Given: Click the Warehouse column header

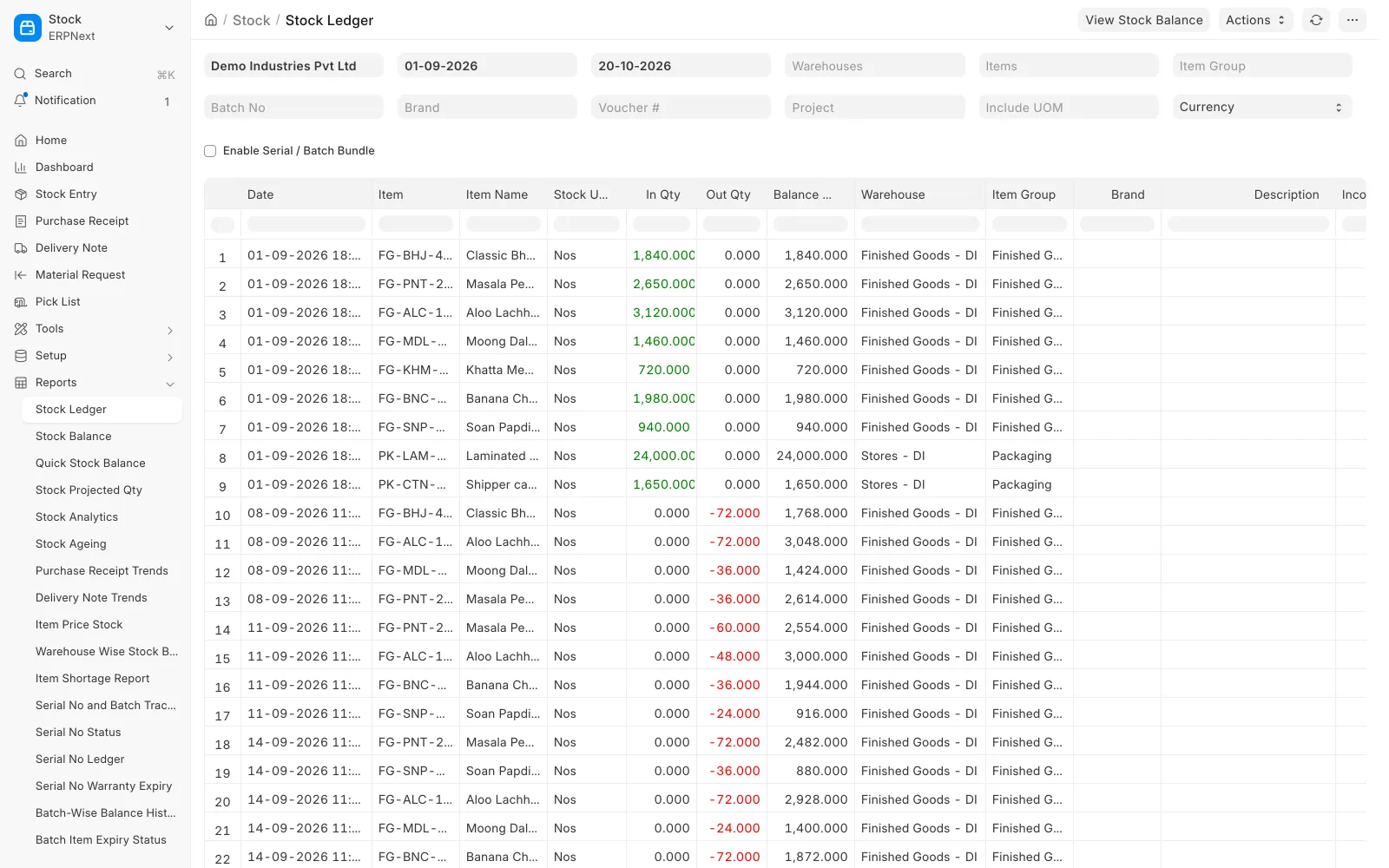Looking at the screenshot, I should (x=919, y=194).
